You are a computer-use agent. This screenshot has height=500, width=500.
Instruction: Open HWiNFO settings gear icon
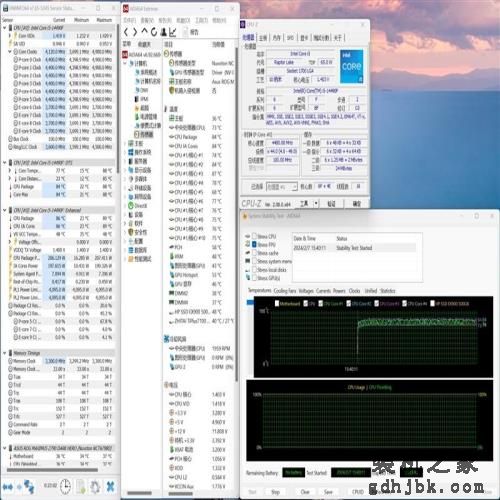click(95, 487)
